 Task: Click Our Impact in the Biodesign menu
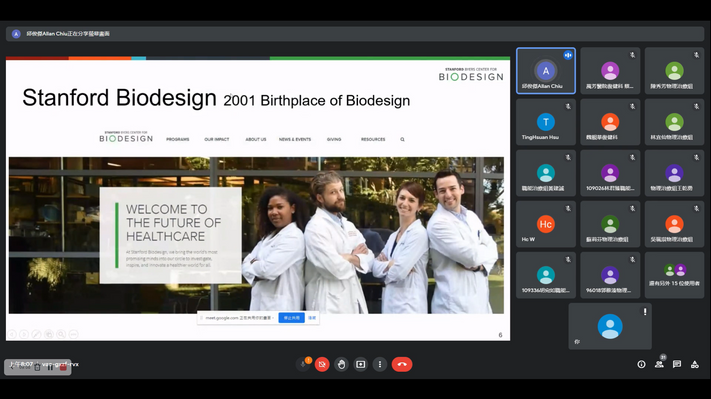click(x=217, y=139)
